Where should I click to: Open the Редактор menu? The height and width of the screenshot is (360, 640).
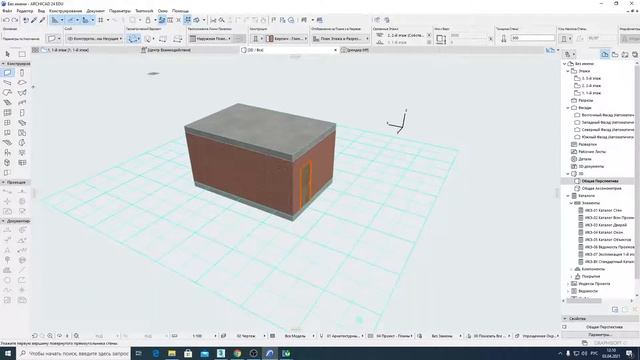coord(25,11)
